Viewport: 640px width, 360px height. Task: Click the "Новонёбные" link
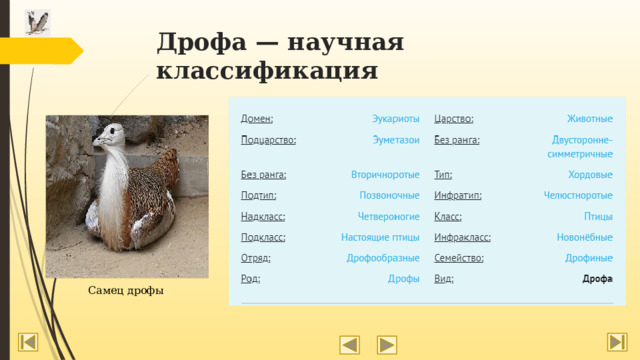pos(585,238)
